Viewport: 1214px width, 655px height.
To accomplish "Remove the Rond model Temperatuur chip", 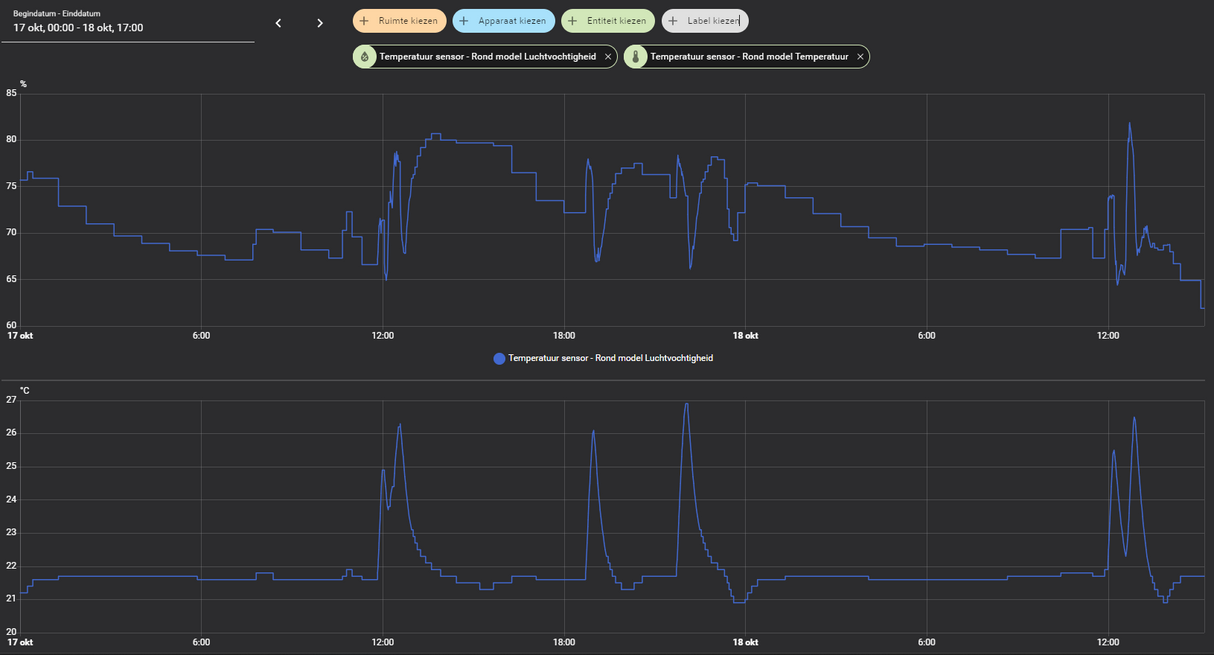I will 860,57.
